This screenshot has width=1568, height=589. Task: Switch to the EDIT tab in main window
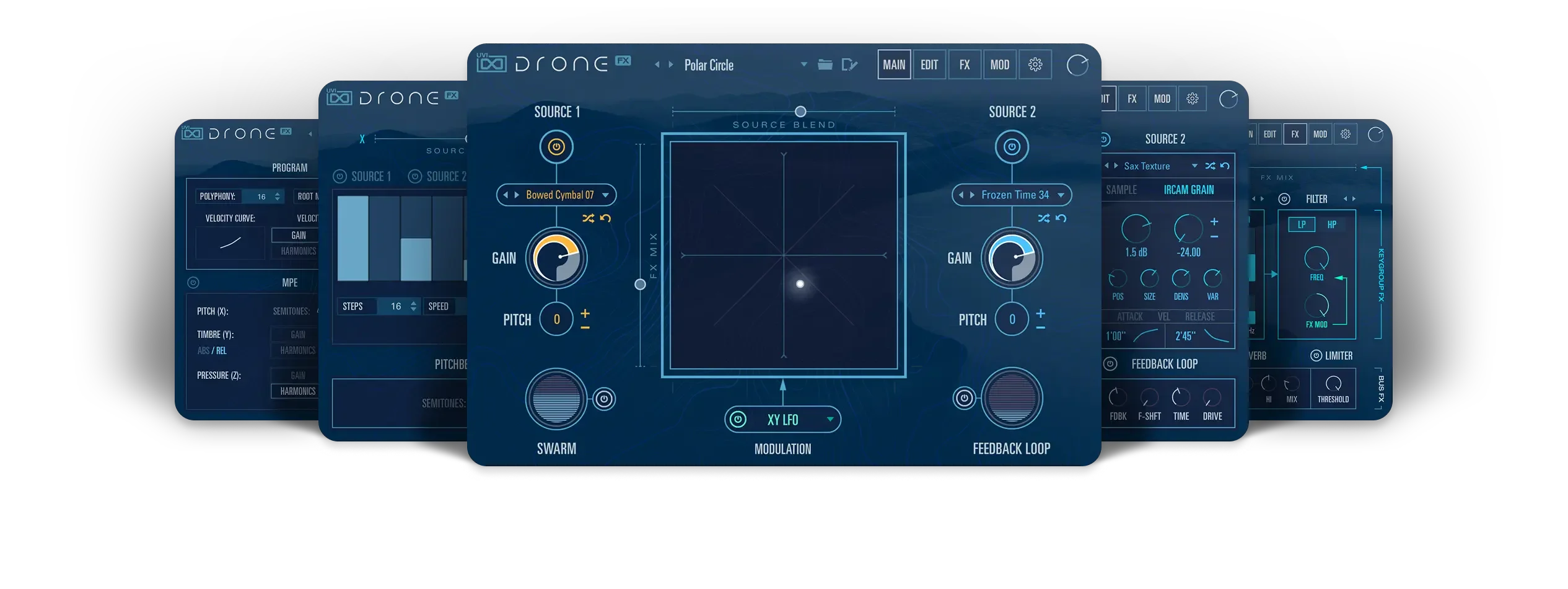tap(929, 64)
